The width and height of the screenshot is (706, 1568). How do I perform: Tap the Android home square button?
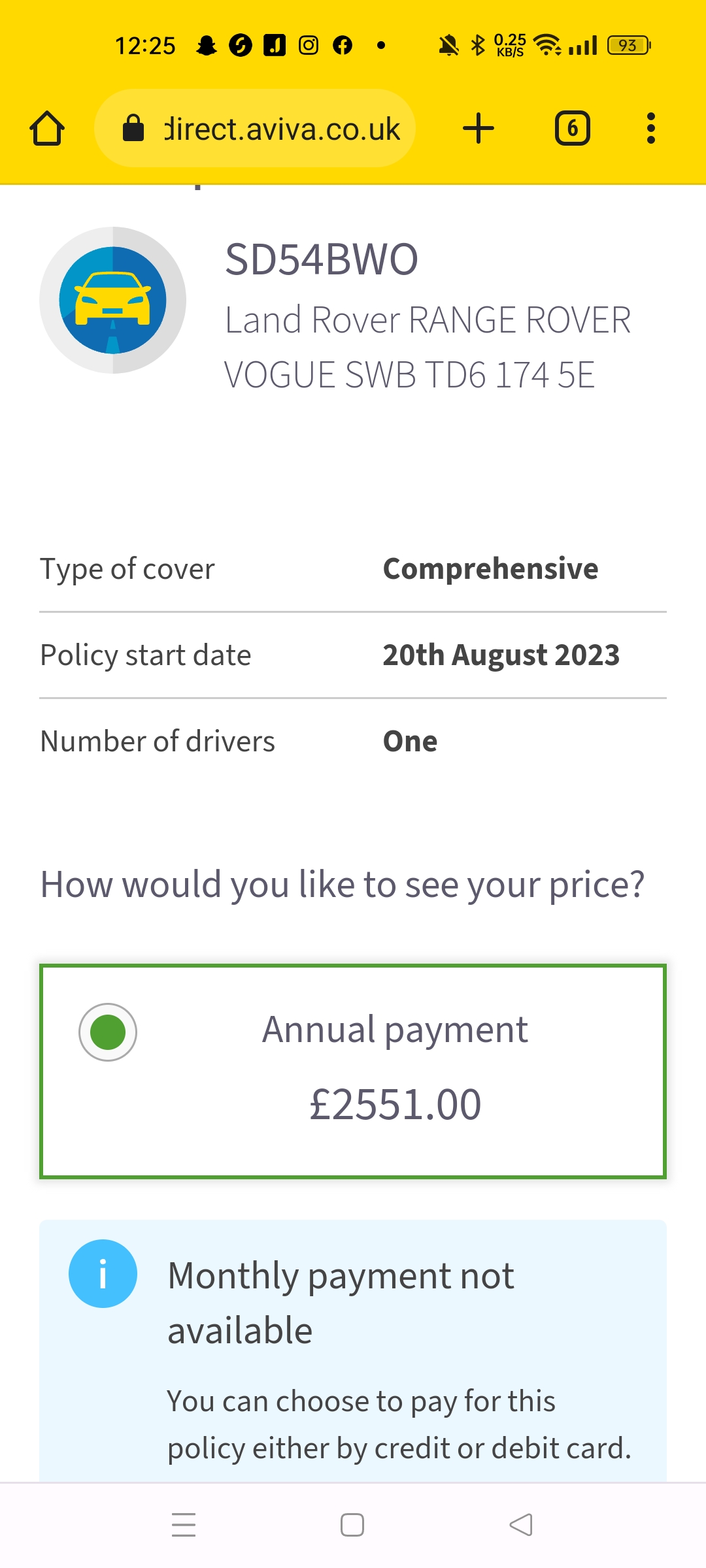click(x=352, y=1525)
